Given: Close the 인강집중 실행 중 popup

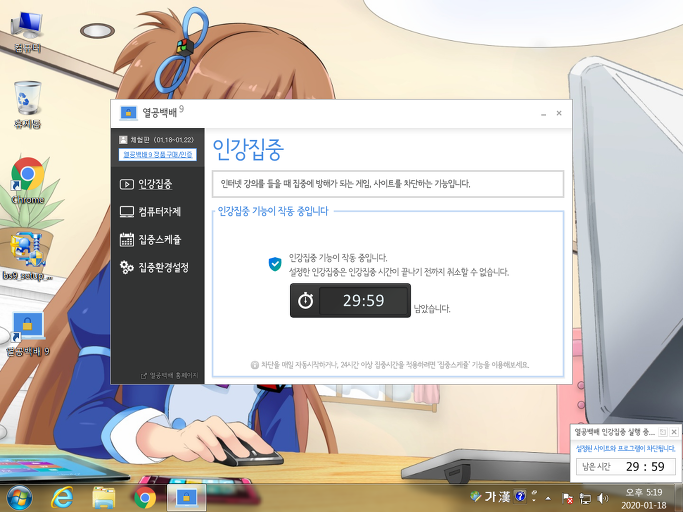Looking at the screenshot, I should click(674, 432).
